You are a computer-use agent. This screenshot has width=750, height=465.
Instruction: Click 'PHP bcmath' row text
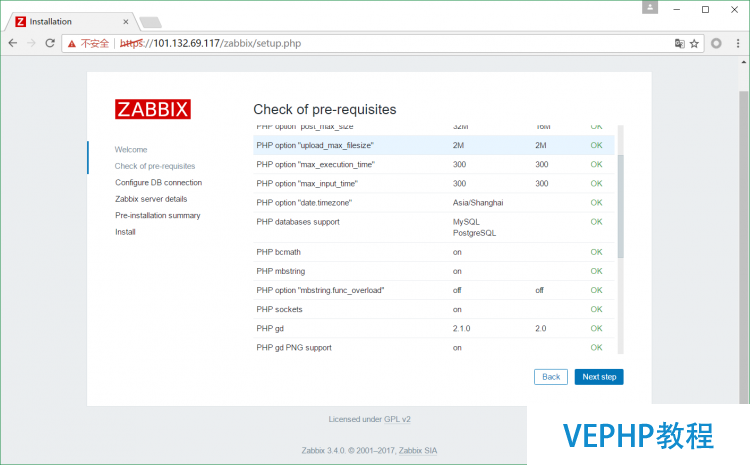[278, 252]
